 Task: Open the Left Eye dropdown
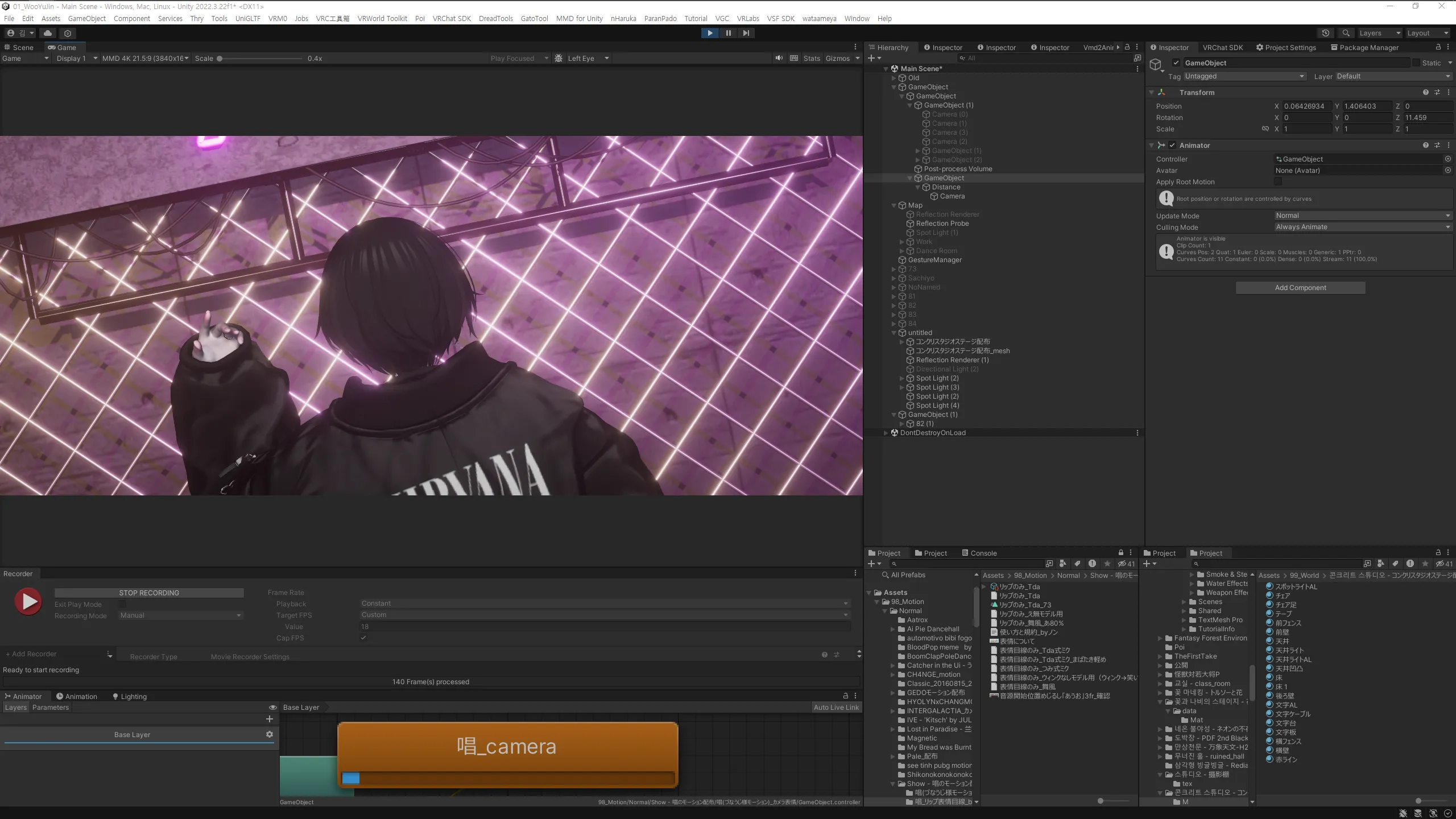[x=588, y=58]
